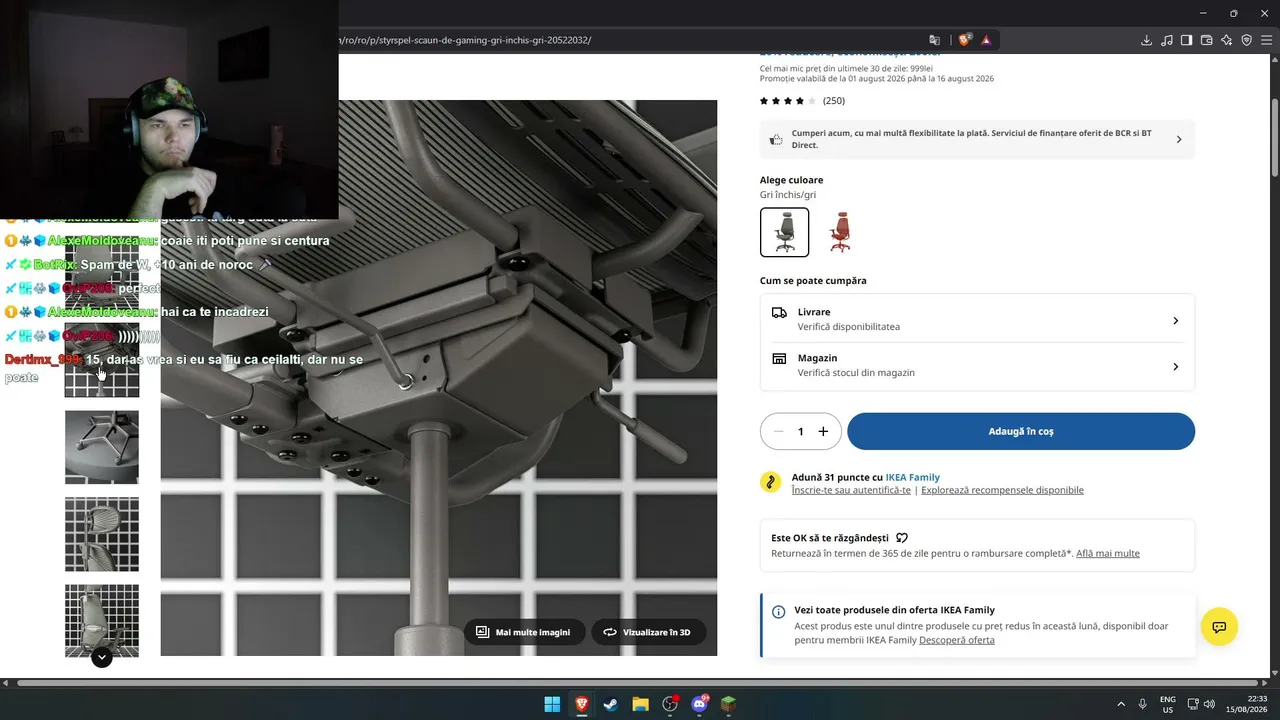
Task: Open the 250 reviews star rating
Action: pyautogui.click(x=802, y=101)
